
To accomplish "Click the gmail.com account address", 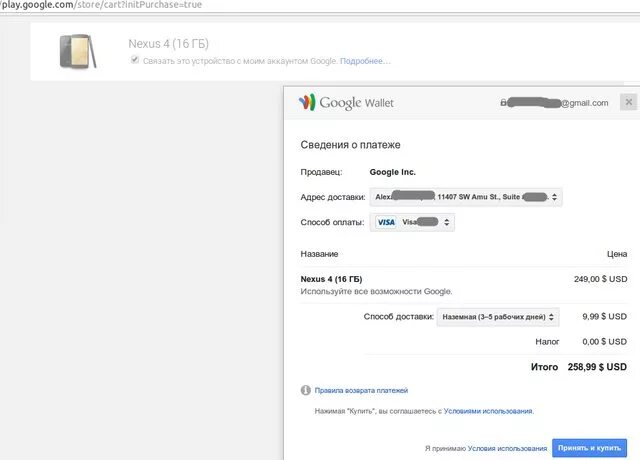I will pos(554,103).
